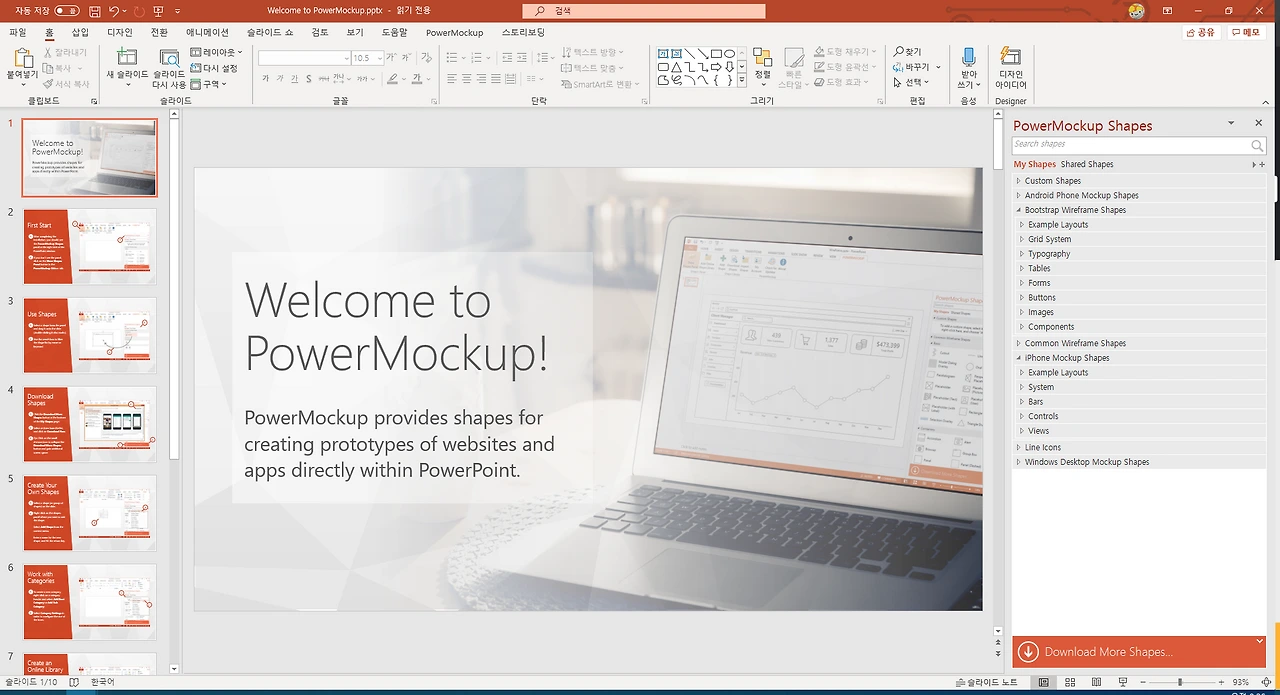Select the oval shape in shapes gallery
Screen dimensions: 1280x695
[x=729, y=53]
